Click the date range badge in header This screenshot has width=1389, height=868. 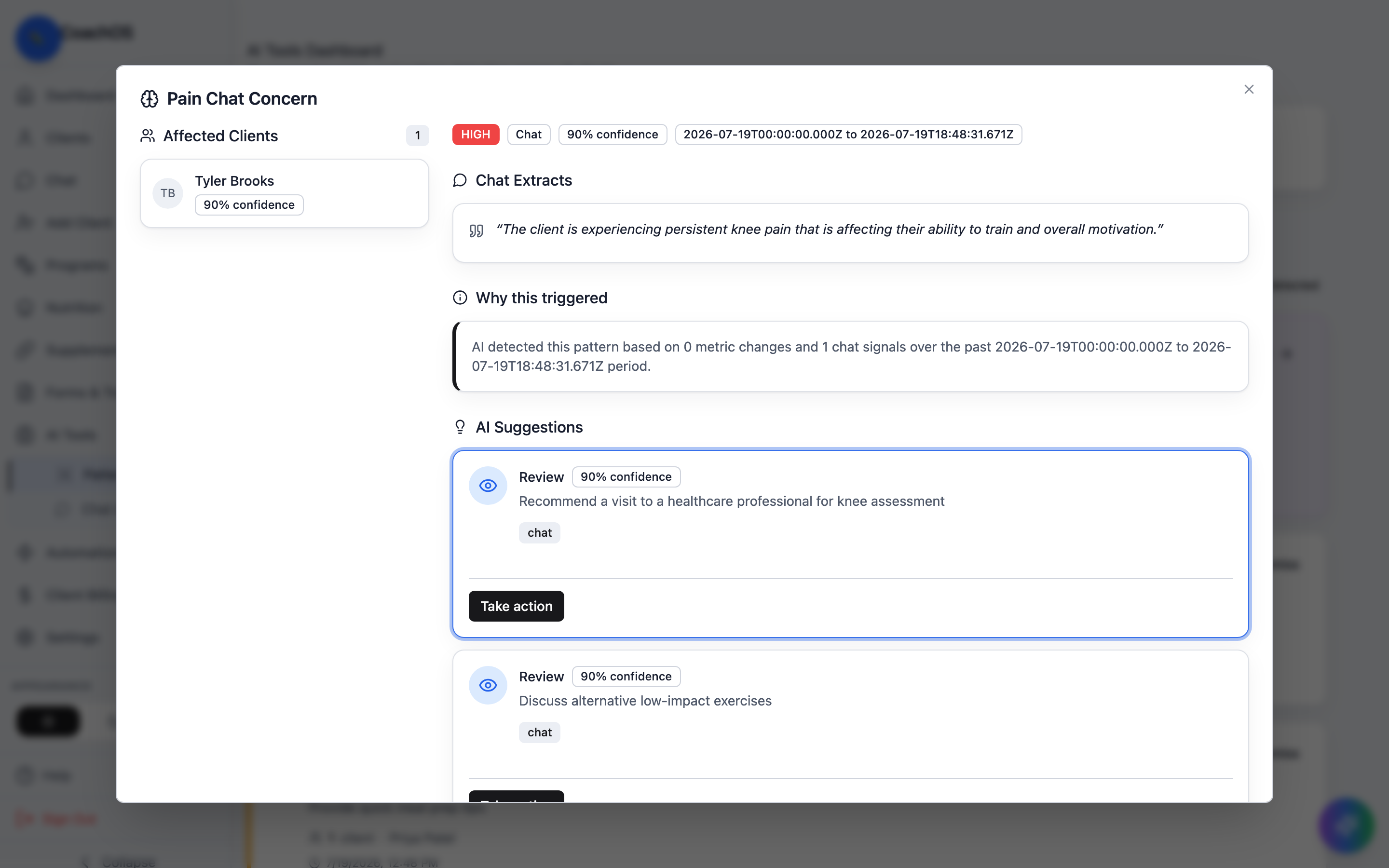[x=848, y=135]
